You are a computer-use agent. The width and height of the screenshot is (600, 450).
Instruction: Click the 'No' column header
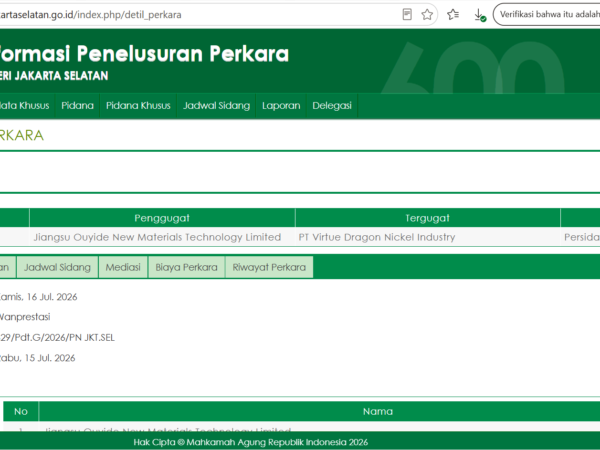[21, 411]
